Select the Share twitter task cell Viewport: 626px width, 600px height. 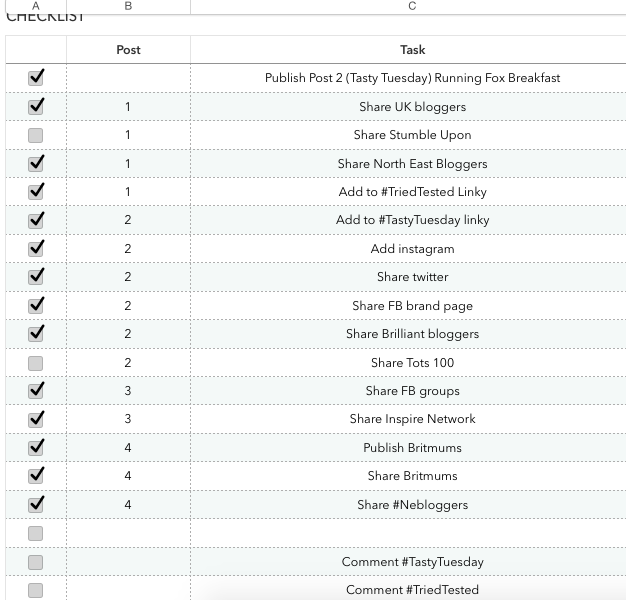coord(412,277)
